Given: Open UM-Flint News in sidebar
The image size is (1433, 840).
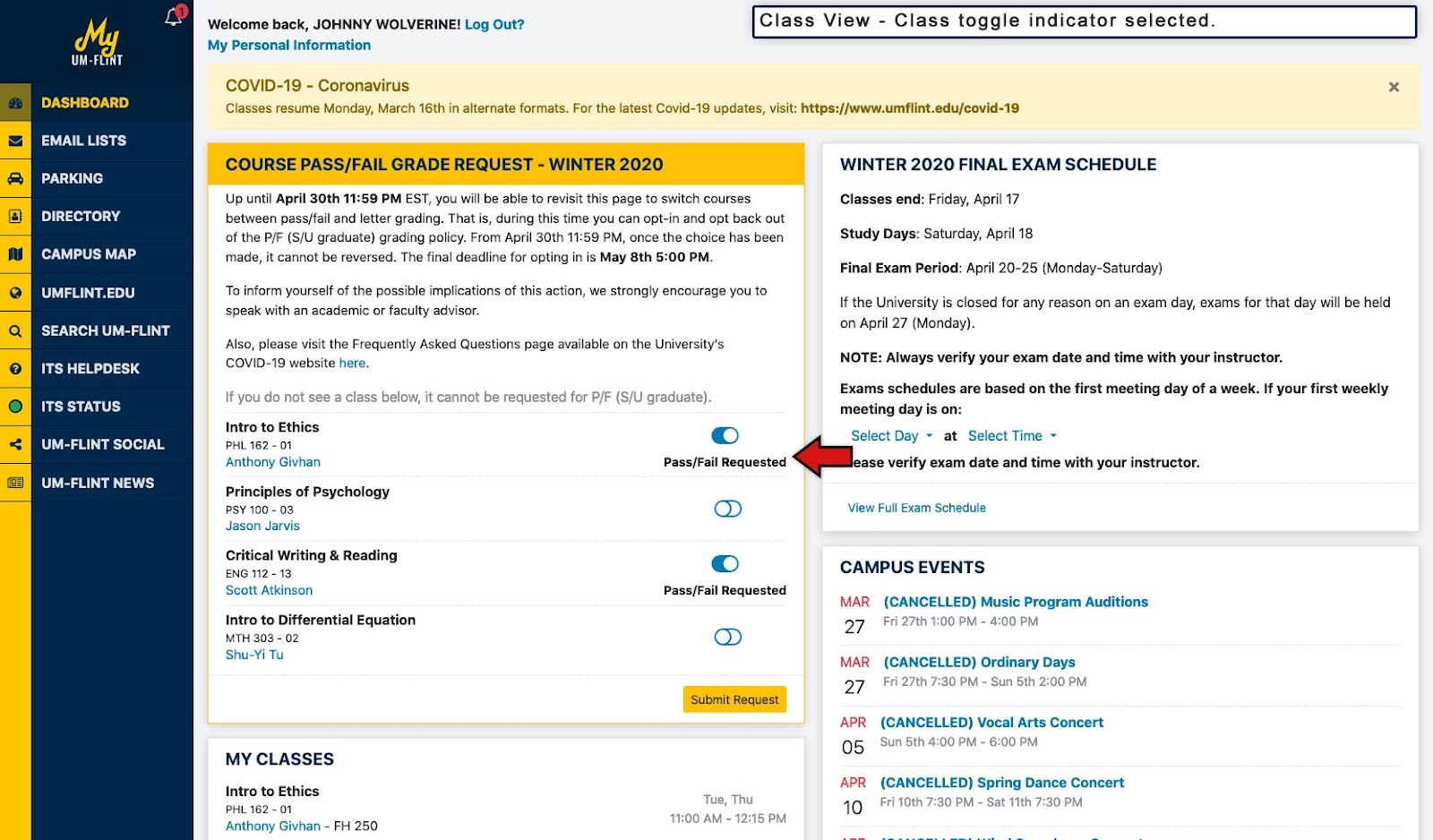Looking at the screenshot, I should (x=98, y=483).
